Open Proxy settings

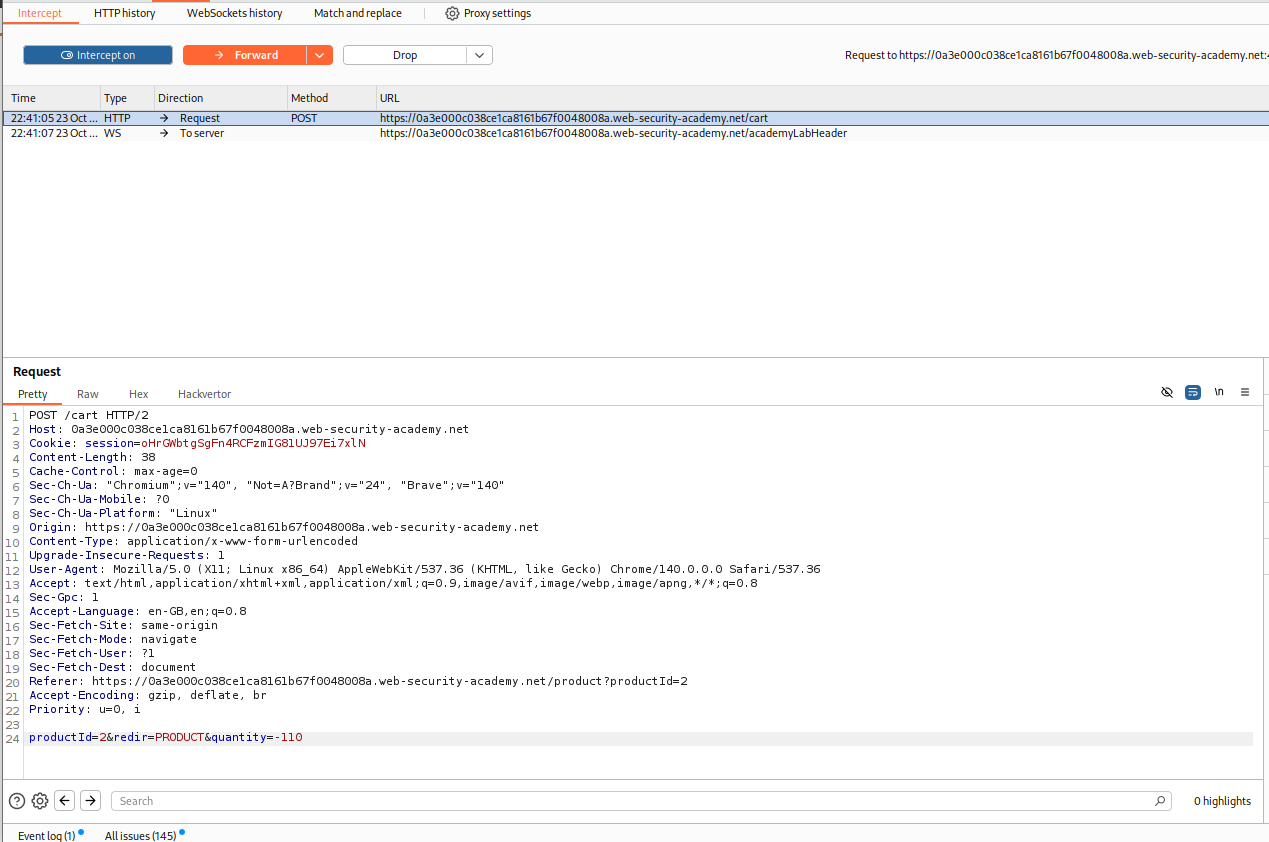click(488, 13)
